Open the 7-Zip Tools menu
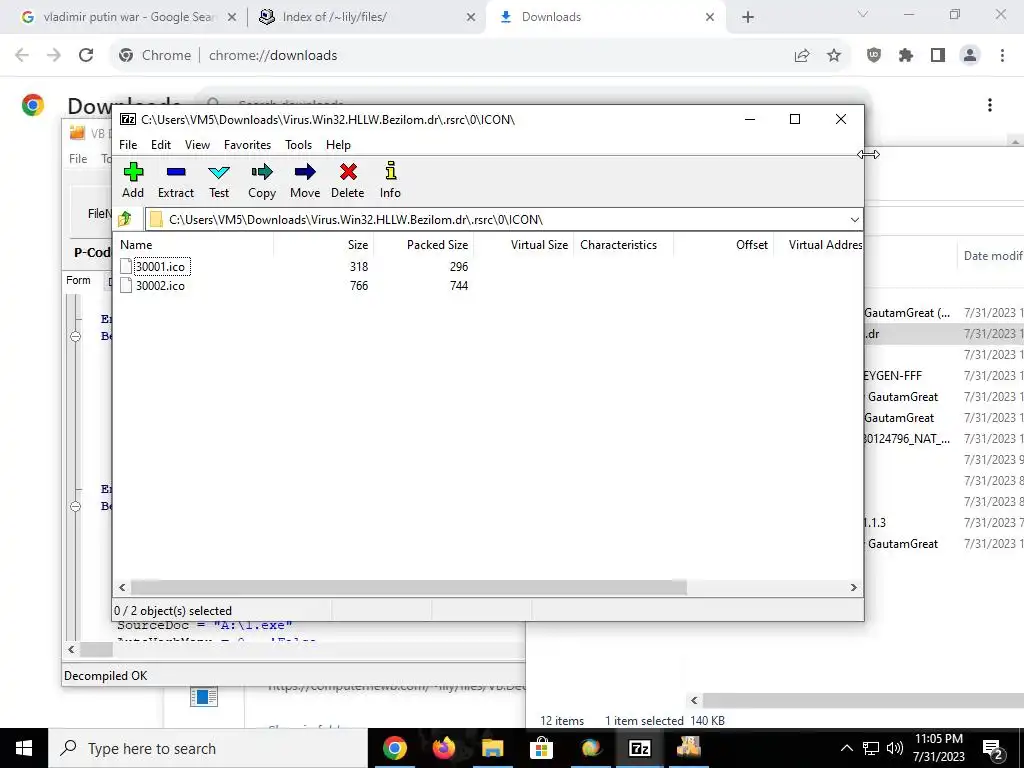The width and height of the screenshot is (1024, 768). click(298, 145)
